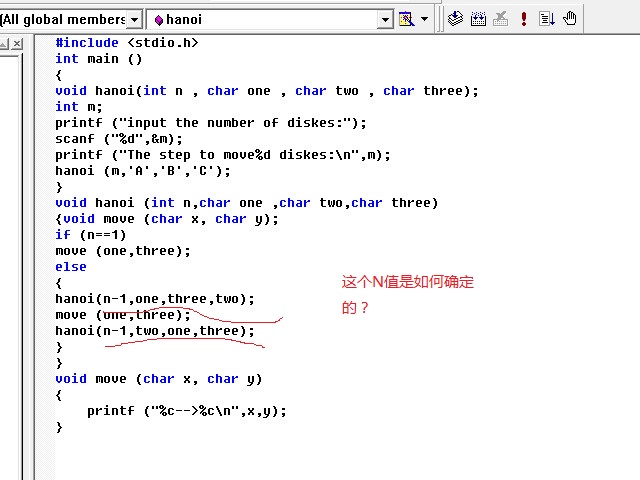Image resolution: width=640 pixels, height=480 pixels.
Task: Click the WizardBar actions wand icon
Action: tap(406, 19)
